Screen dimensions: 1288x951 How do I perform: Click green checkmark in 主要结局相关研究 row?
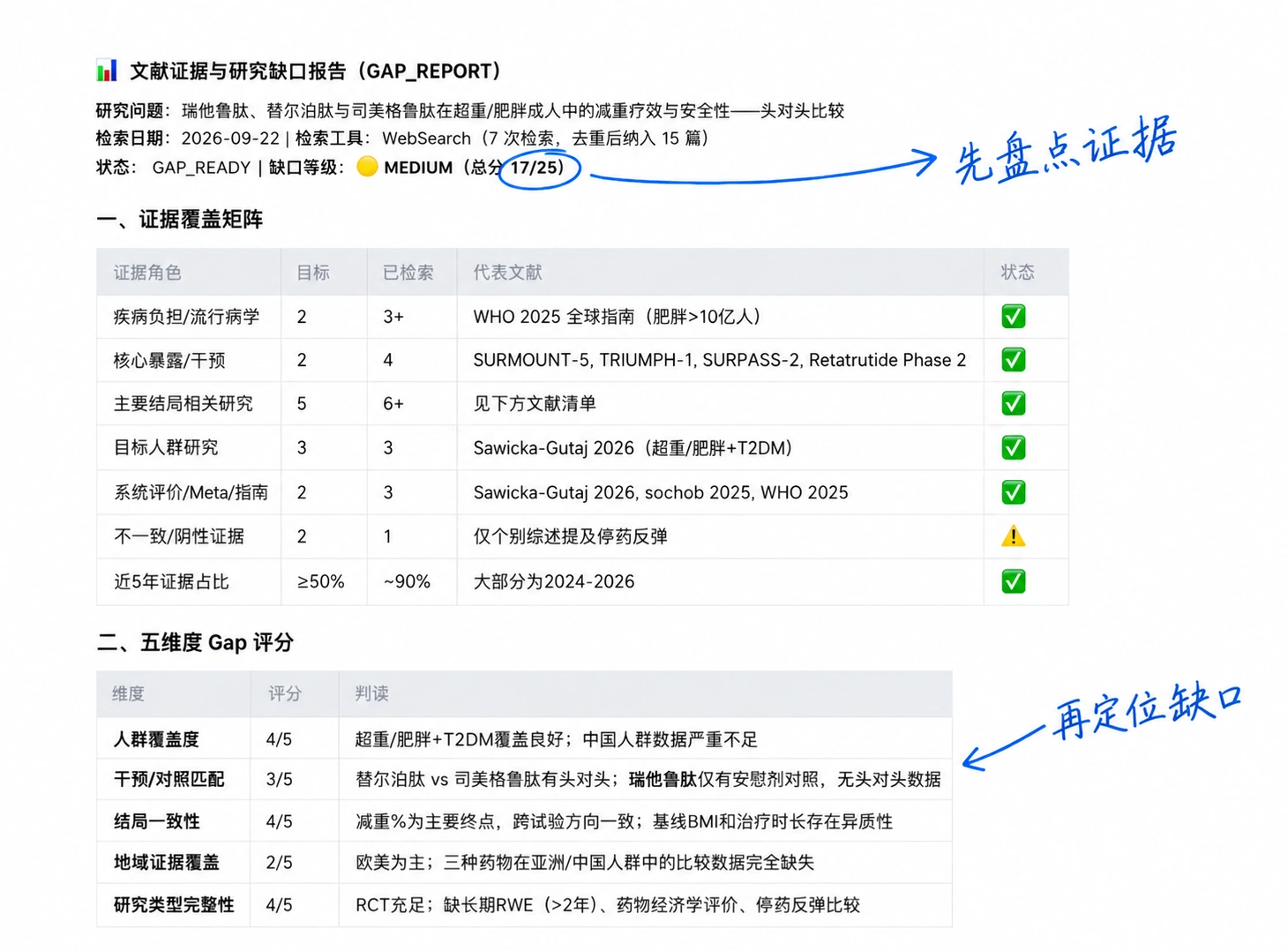[1014, 403]
